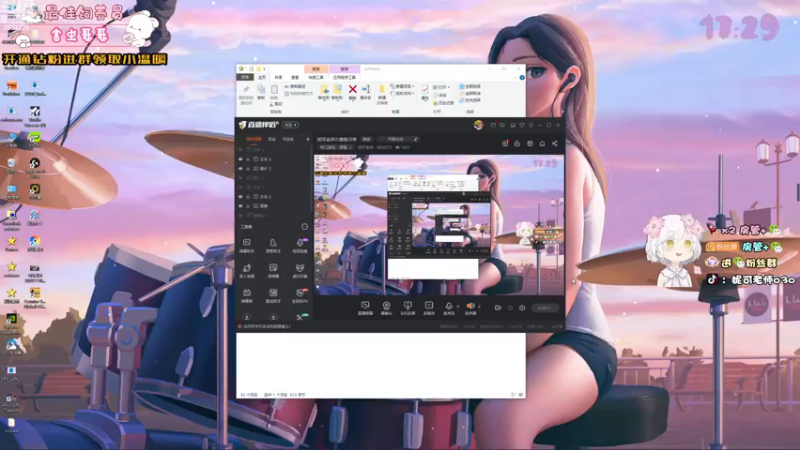800x450 pixels.
Task: Click the start live broadcast button
Action: point(545,308)
